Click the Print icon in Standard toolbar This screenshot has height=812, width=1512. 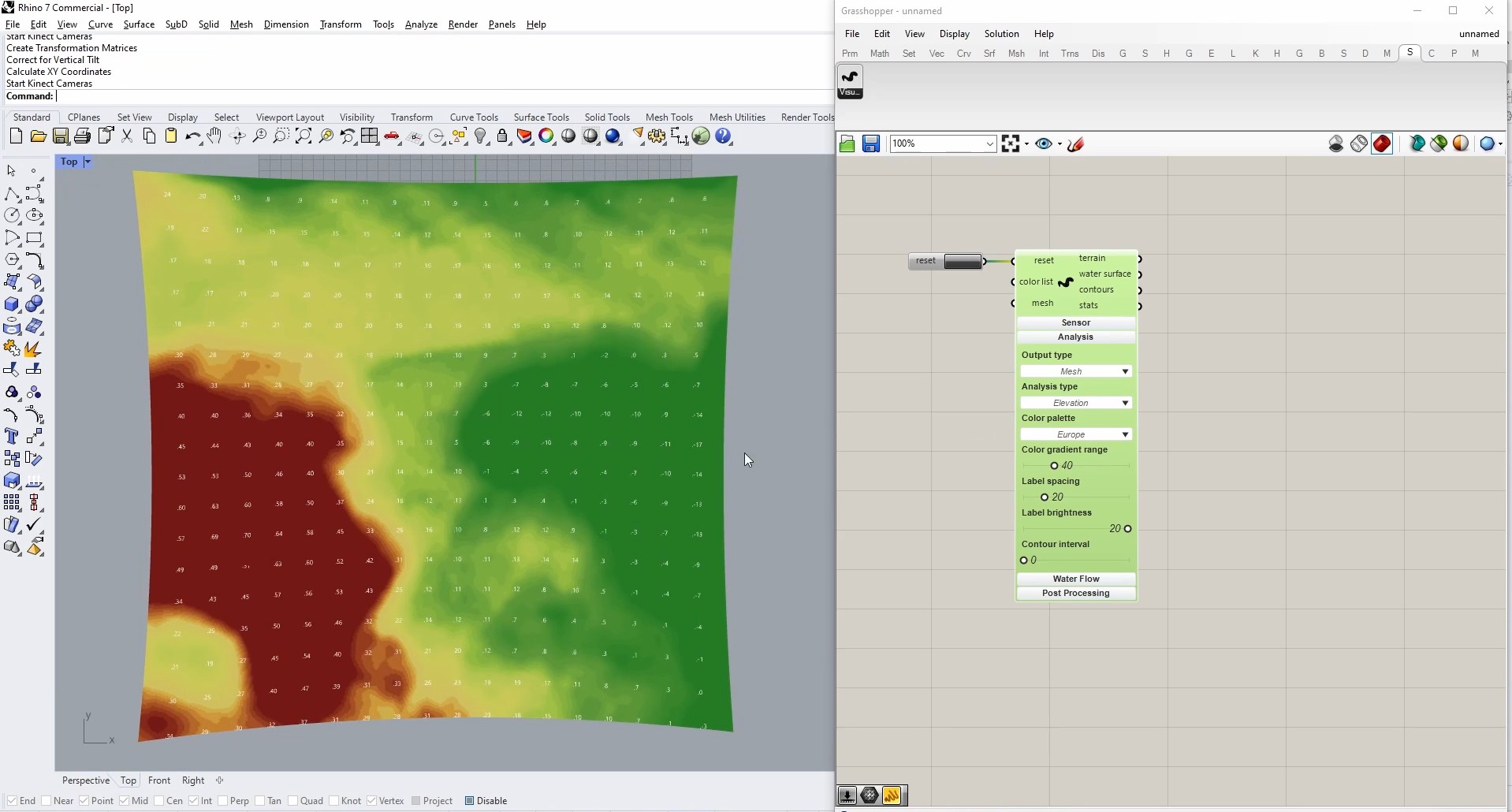click(82, 136)
